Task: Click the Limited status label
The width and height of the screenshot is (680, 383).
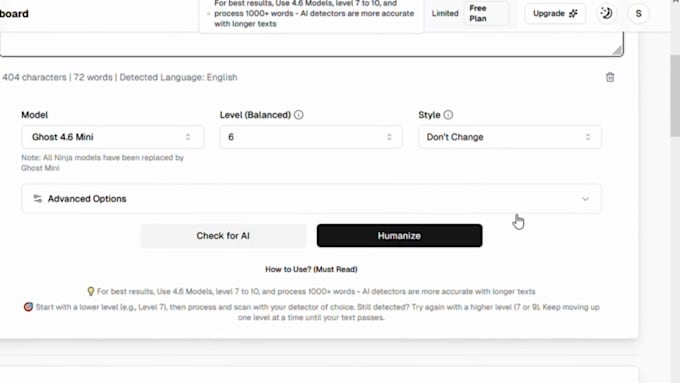Action: 445,13
